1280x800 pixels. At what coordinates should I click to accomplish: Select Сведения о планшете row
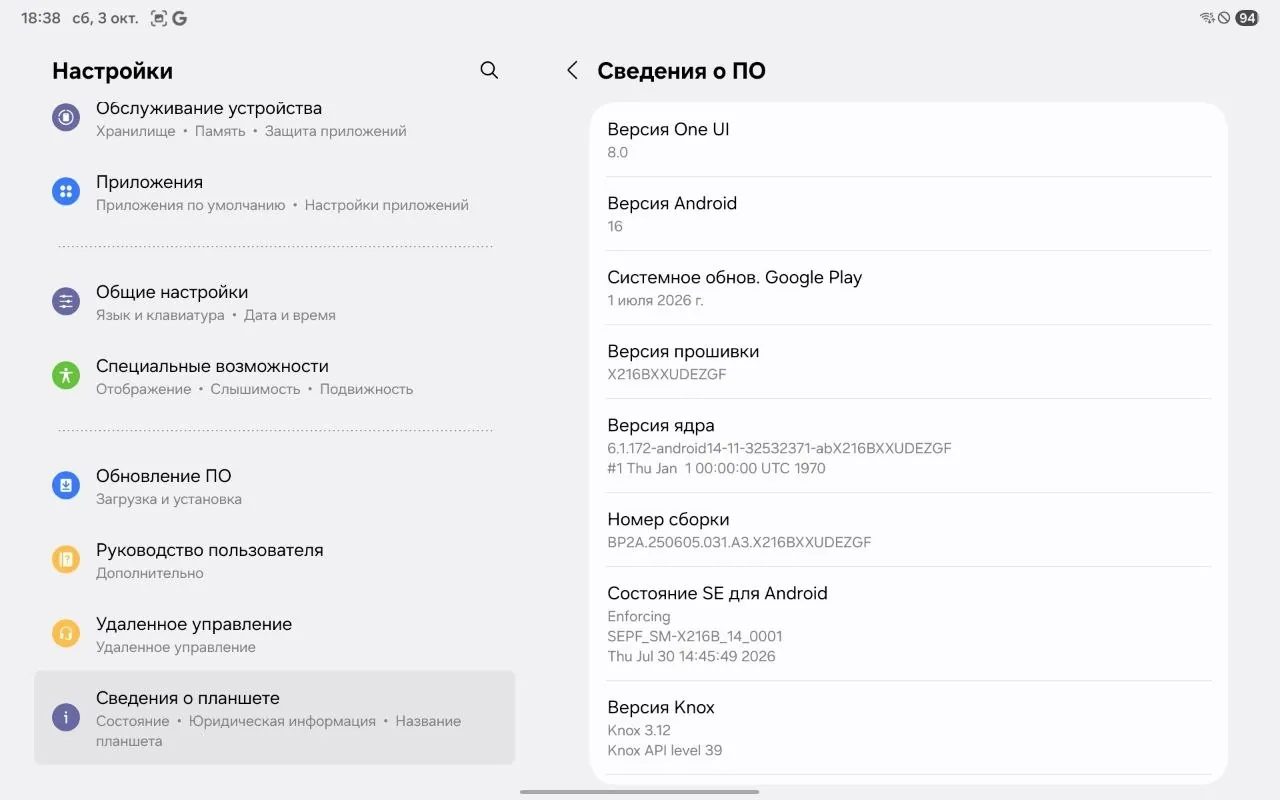tap(274, 717)
